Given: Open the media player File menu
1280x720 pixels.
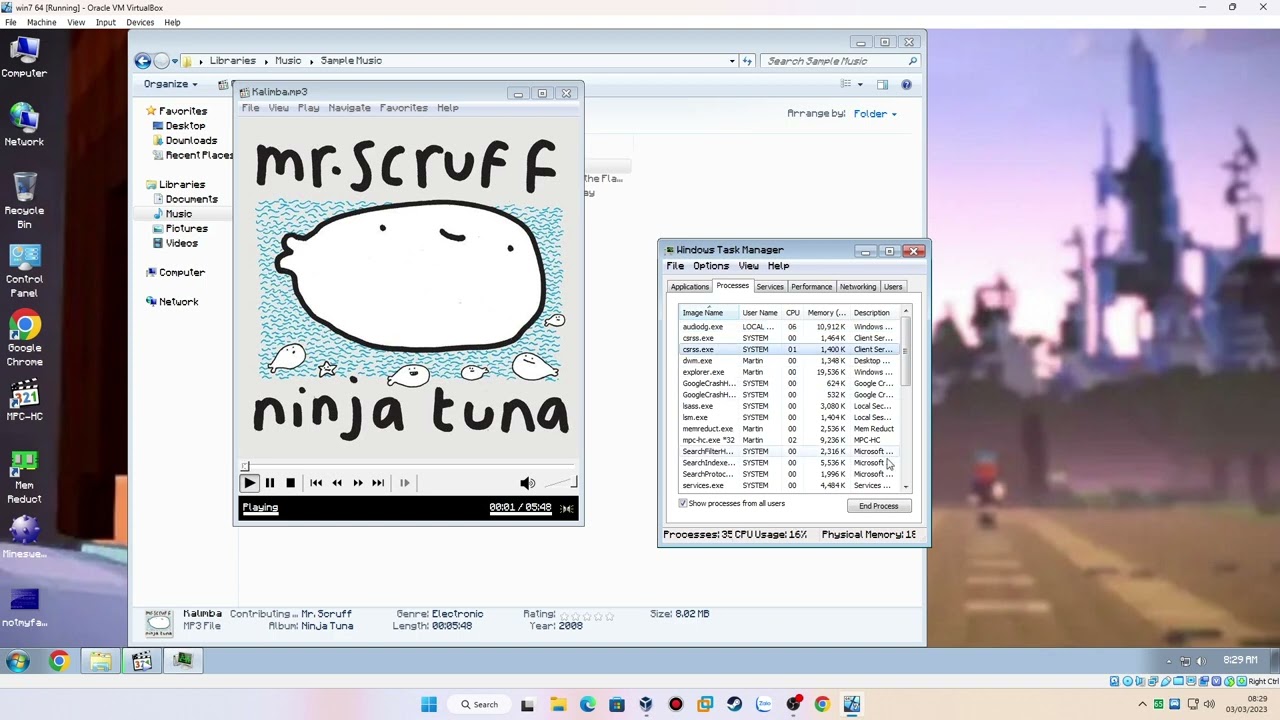Looking at the screenshot, I should (250, 108).
